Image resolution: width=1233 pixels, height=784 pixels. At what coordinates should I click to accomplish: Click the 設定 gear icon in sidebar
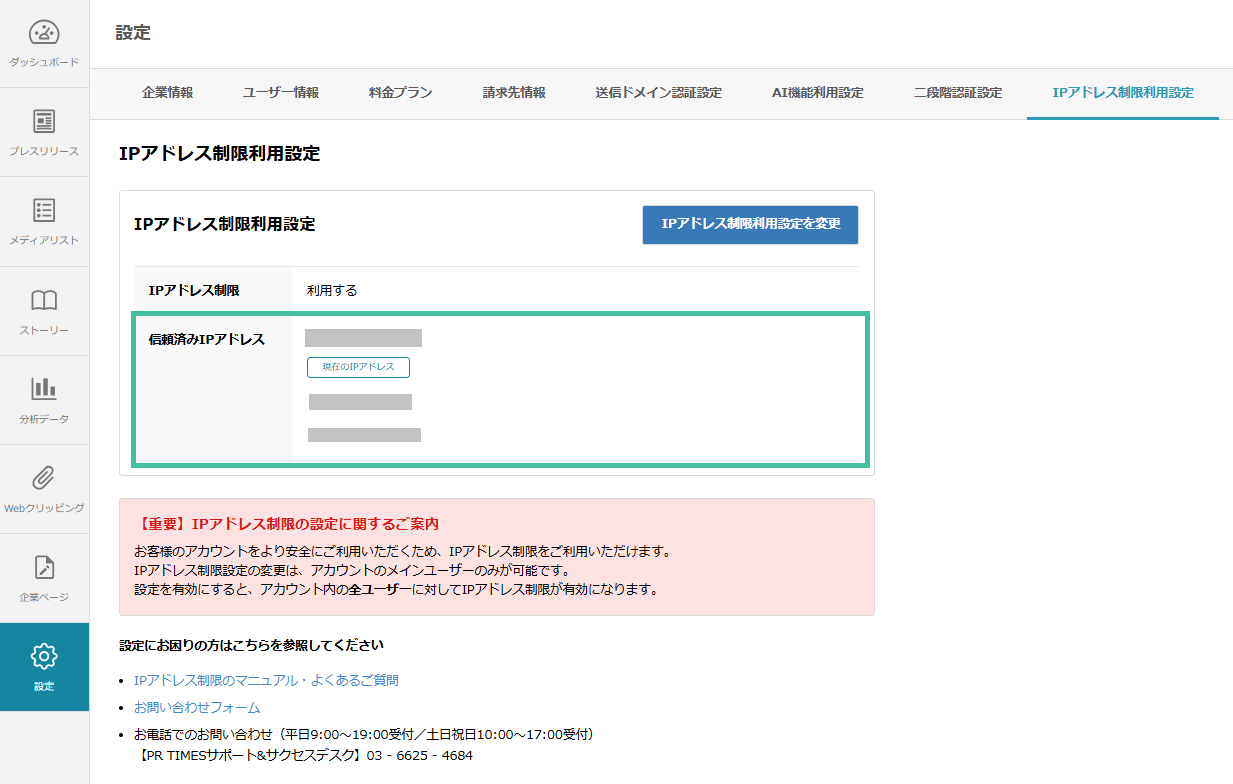[x=44, y=665]
